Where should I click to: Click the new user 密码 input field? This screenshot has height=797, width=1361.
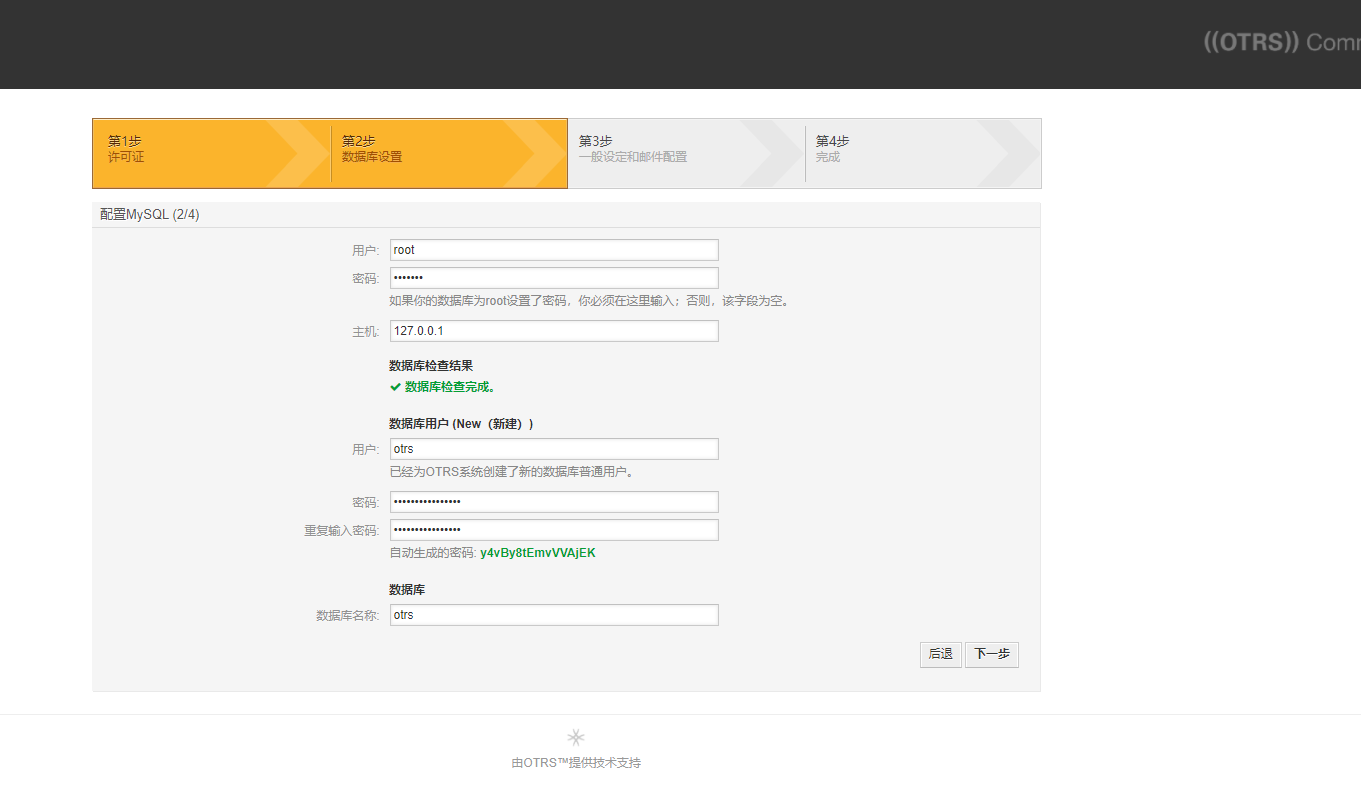(553, 501)
